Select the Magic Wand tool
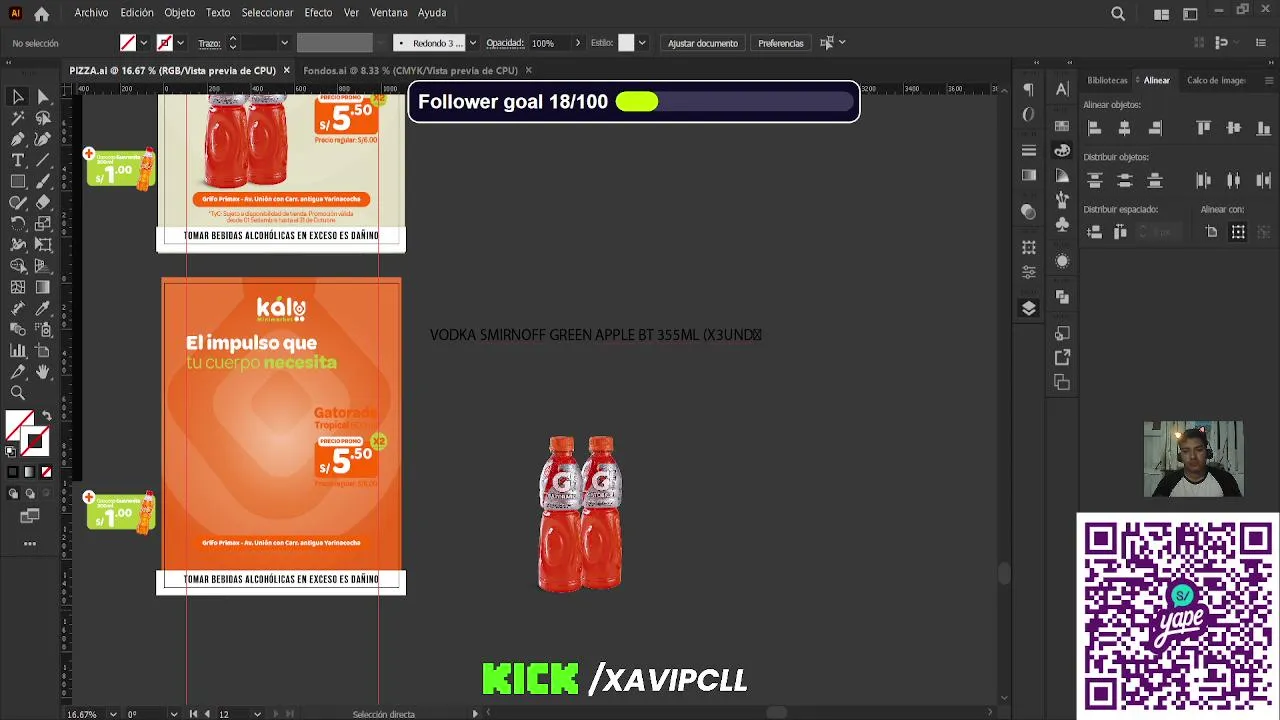1280x720 pixels. (x=18, y=117)
